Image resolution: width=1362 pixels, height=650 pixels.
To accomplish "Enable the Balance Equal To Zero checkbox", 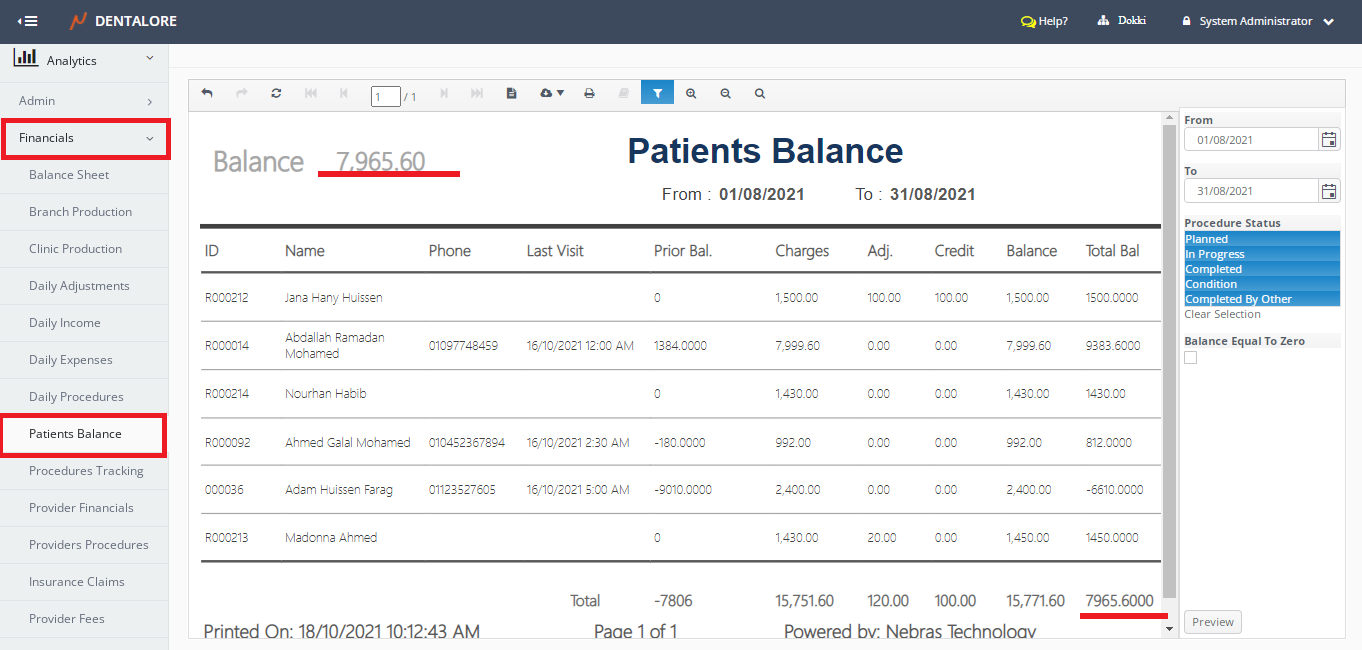I will [1191, 358].
